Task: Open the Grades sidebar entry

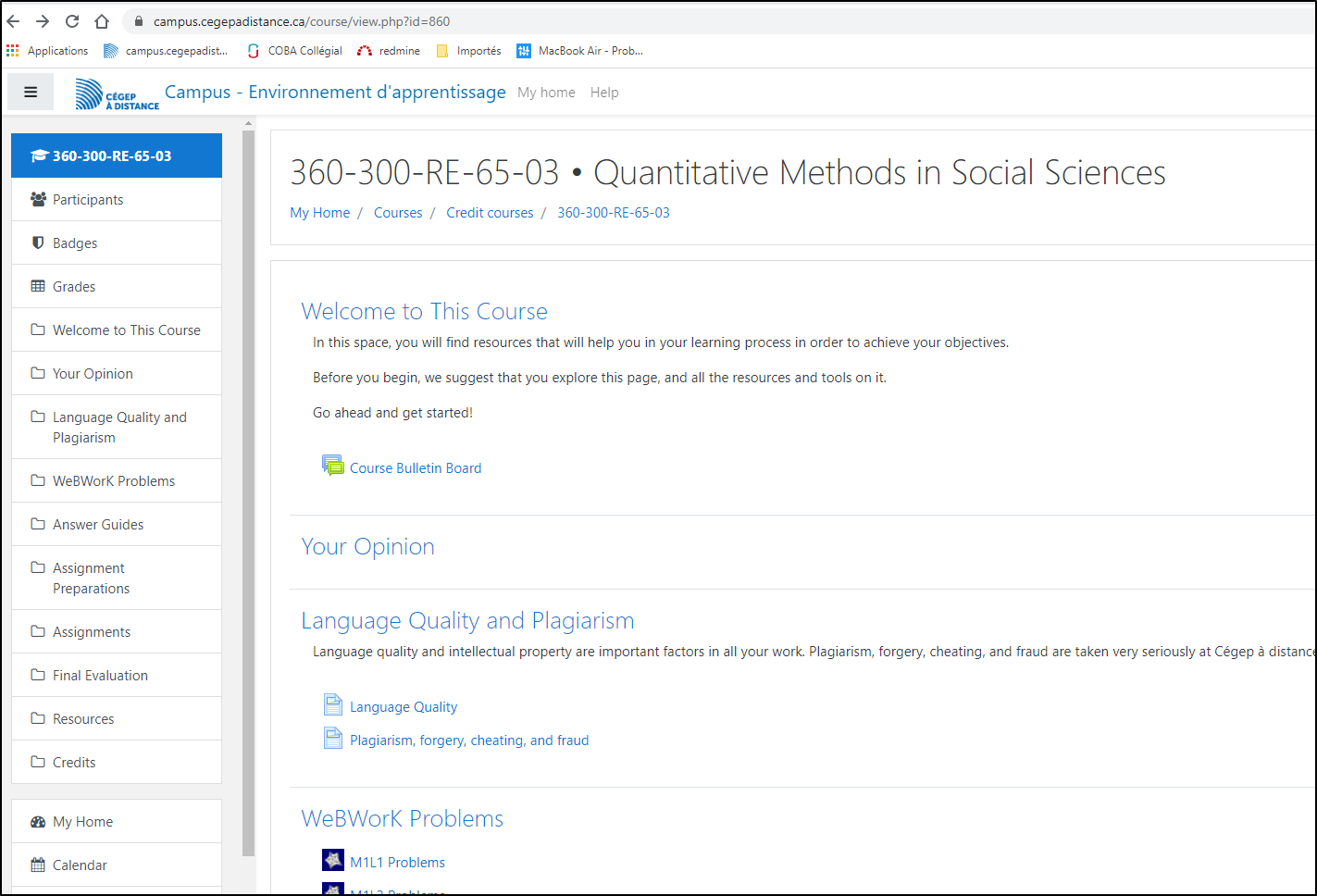Action: click(x=74, y=287)
